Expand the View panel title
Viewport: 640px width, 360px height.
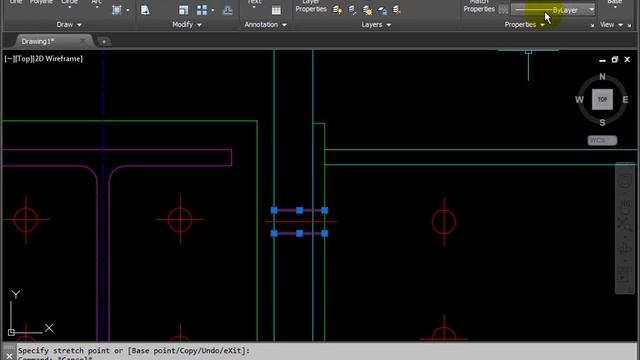611,25
